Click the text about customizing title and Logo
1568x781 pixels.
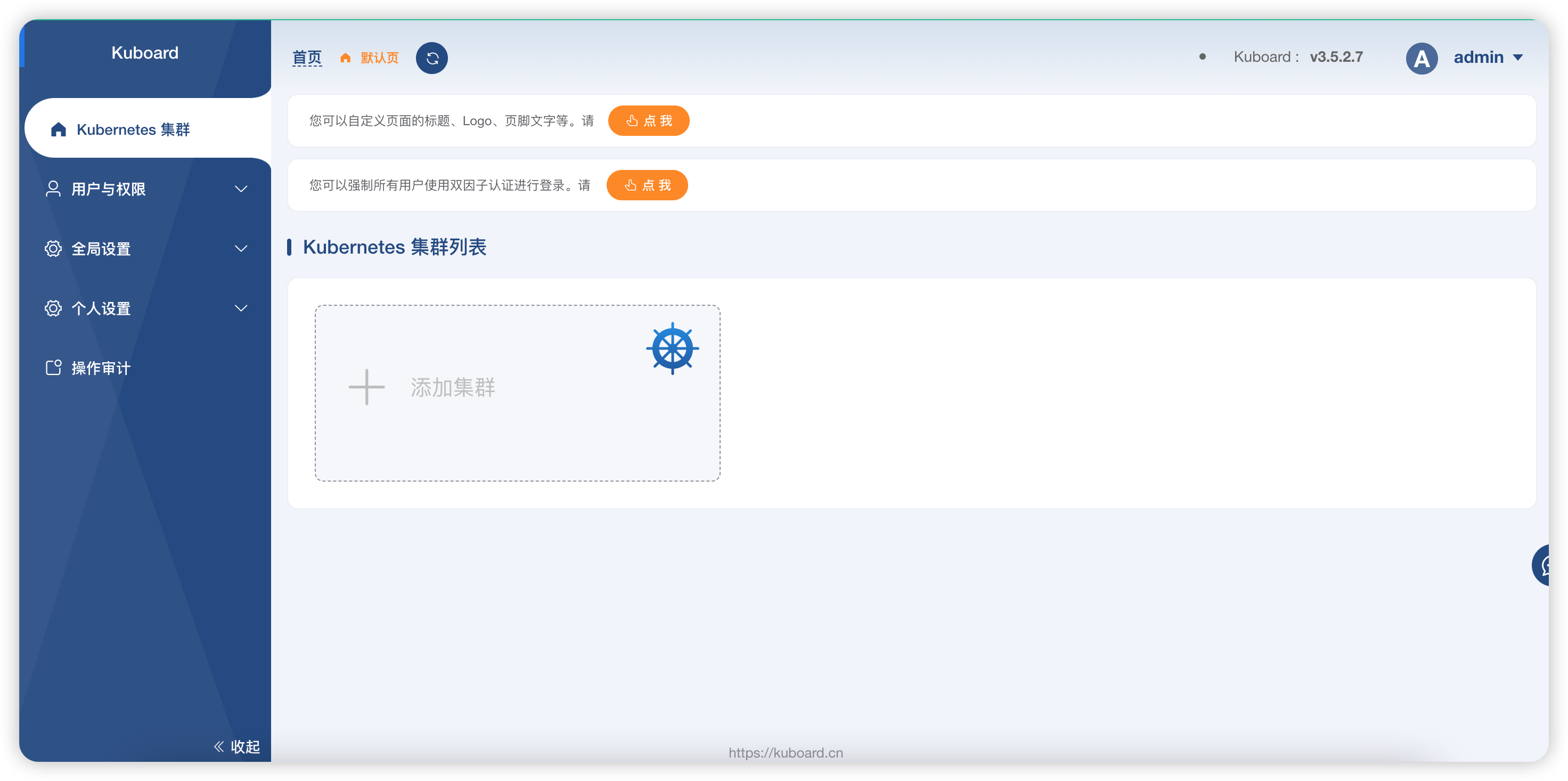pyautogui.click(x=451, y=120)
